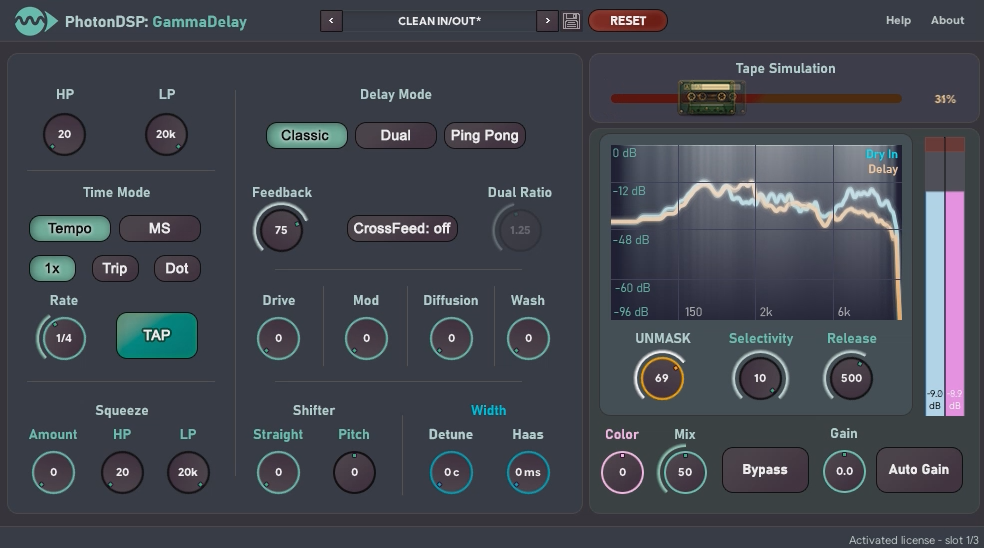Click the Release knob showing 500

pos(851,378)
